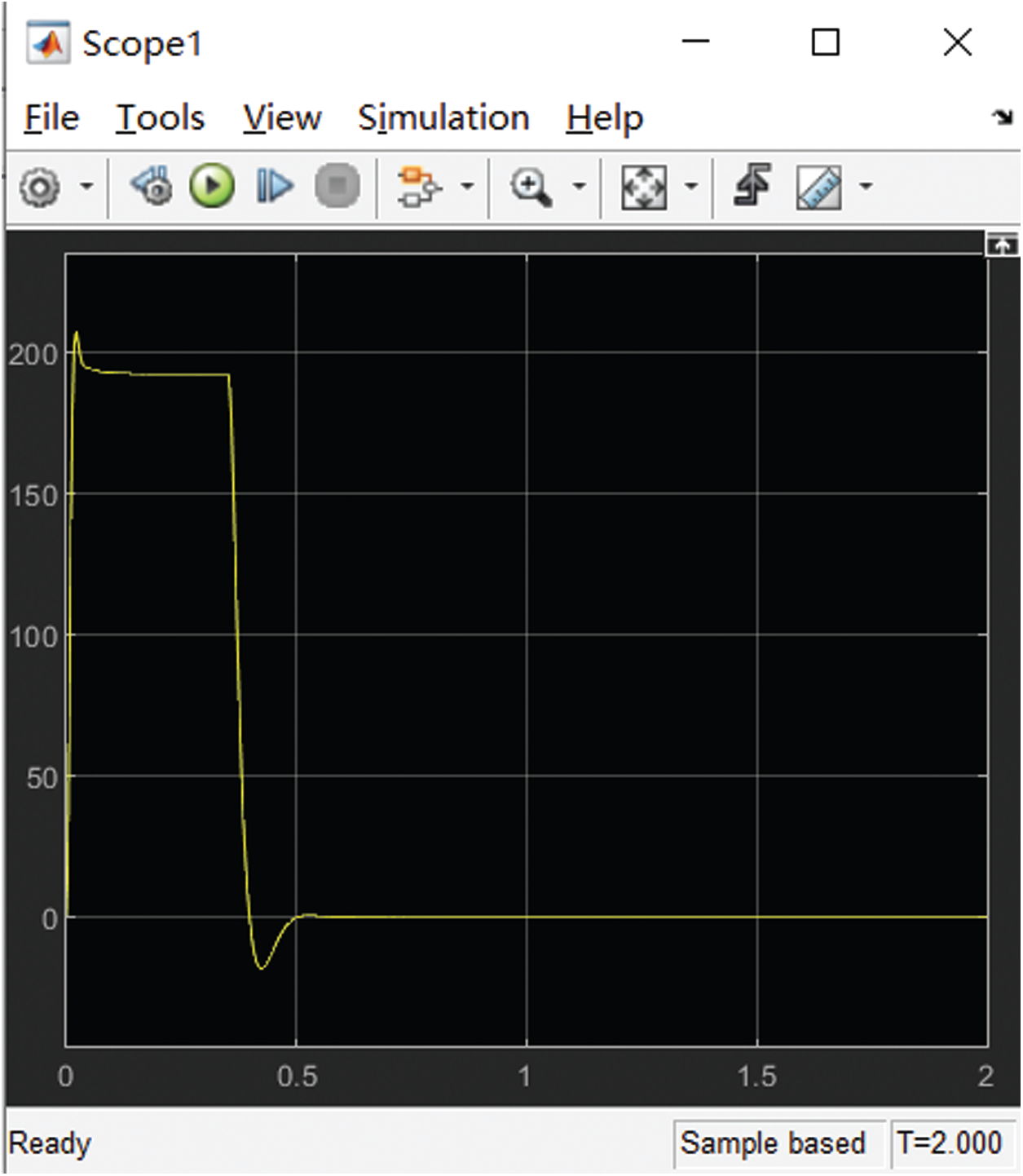1023x1176 pixels.
Task: Select the Zoom magnifier tool
Action: (x=531, y=187)
